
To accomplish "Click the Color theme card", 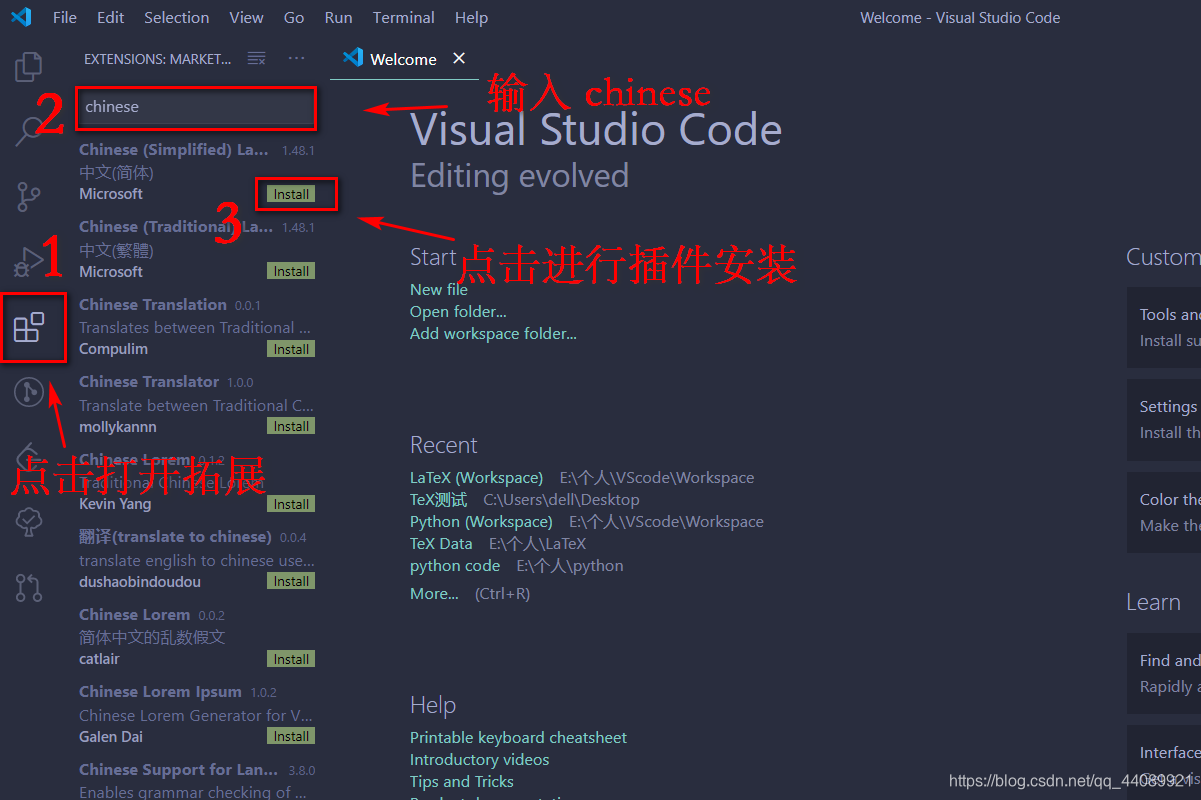I will coord(1164,512).
